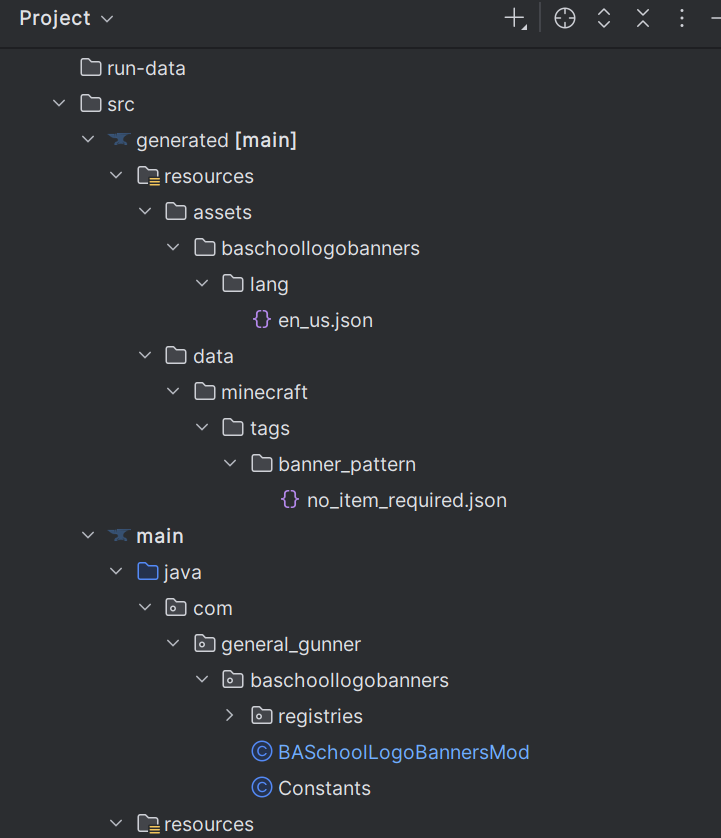721x838 pixels.
Task: Select the "banner_pattern" label
Action: click(347, 465)
